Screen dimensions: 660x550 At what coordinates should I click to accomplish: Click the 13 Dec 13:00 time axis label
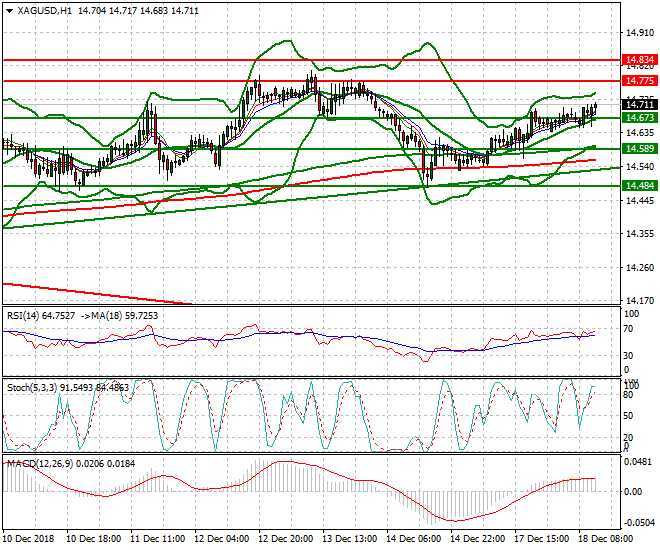350,539
